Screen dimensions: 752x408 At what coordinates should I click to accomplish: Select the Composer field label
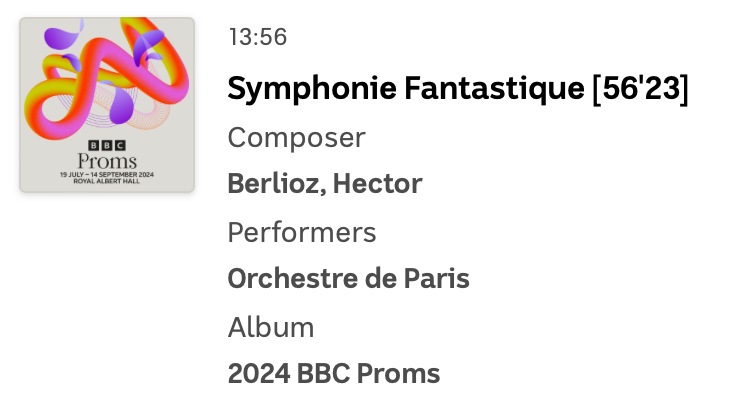point(296,138)
